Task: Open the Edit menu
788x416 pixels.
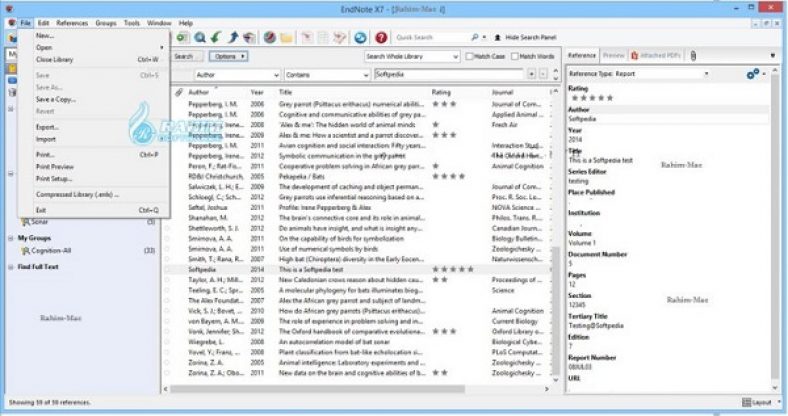Action: 43,23
